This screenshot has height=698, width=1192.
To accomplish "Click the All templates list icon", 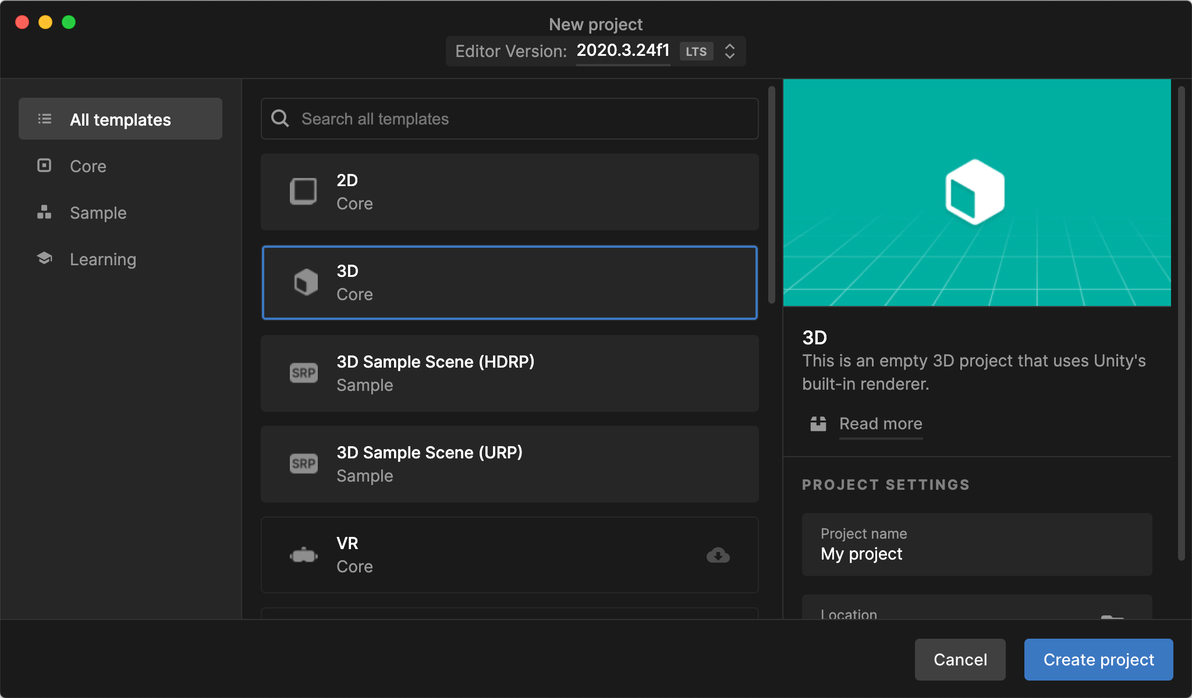I will (x=45, y=119).
